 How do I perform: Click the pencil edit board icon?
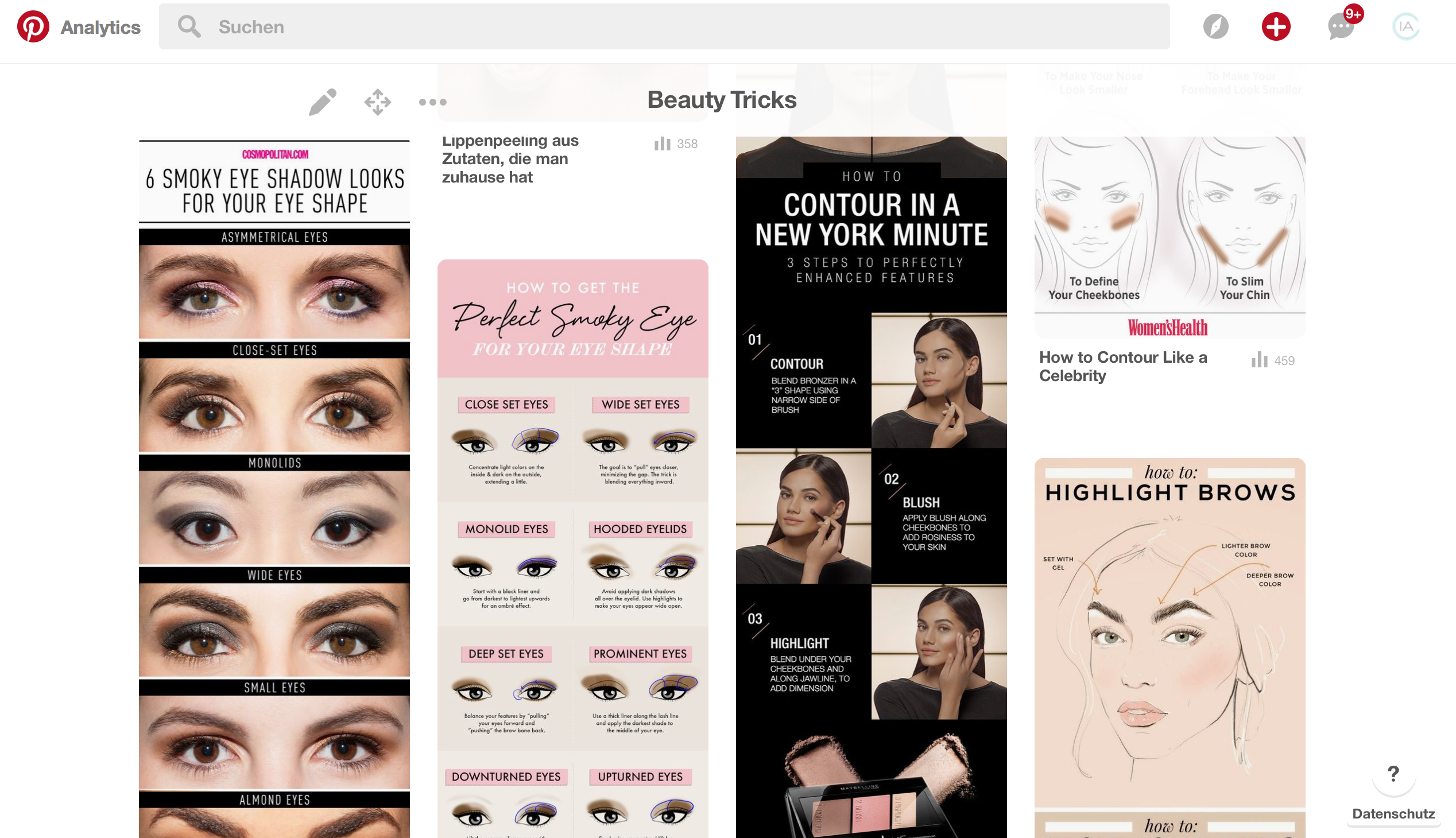pyautogui.click(x=323, y=102)
